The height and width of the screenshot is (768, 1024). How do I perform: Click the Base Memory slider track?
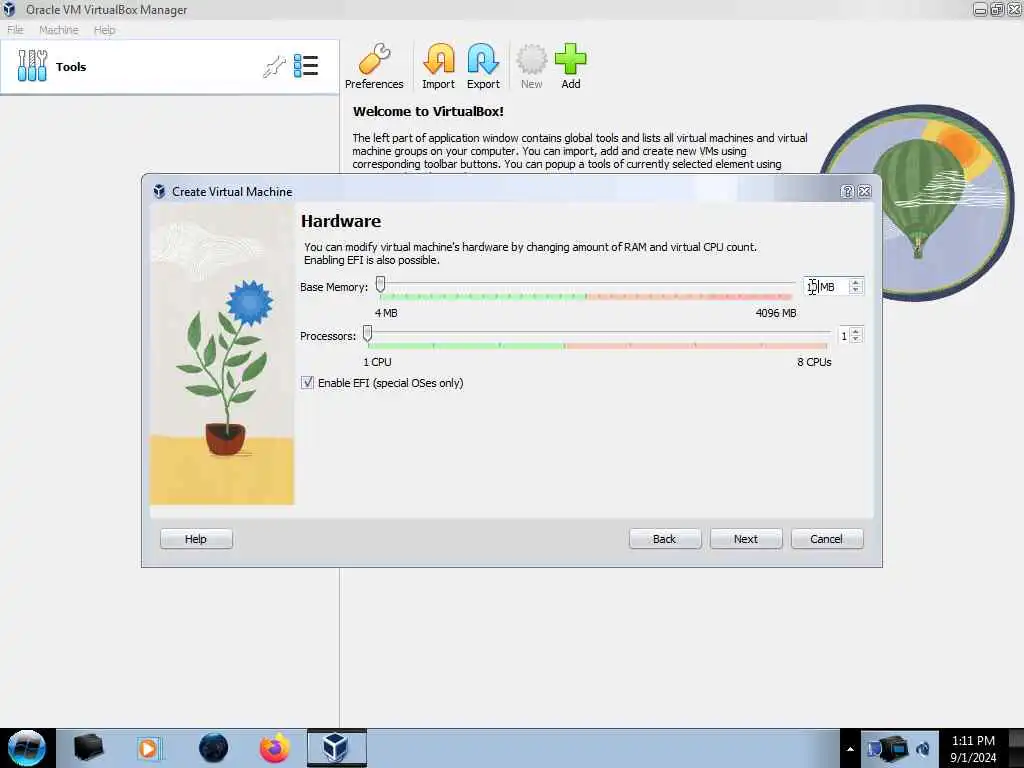point(586,283)
